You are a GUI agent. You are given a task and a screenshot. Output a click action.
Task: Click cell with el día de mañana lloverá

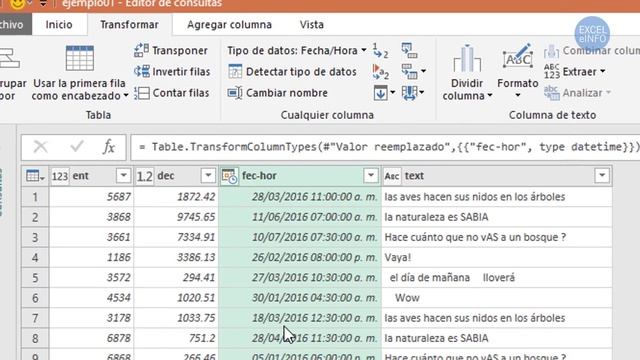pyautogui.click(x=497, y=278)
